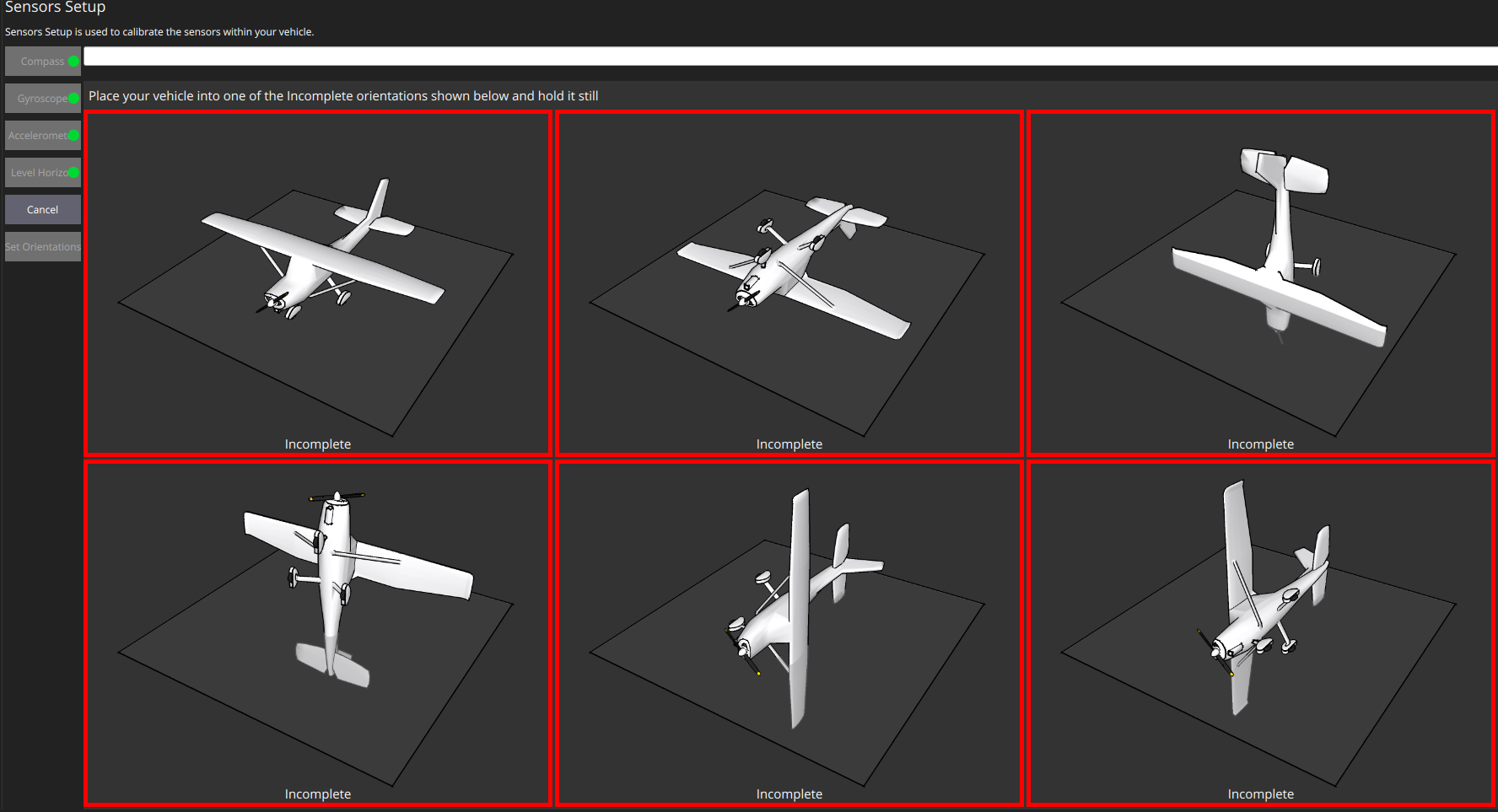Open the Accelerometer calibration button
1498x812 pixels.
tap(42, 136)
